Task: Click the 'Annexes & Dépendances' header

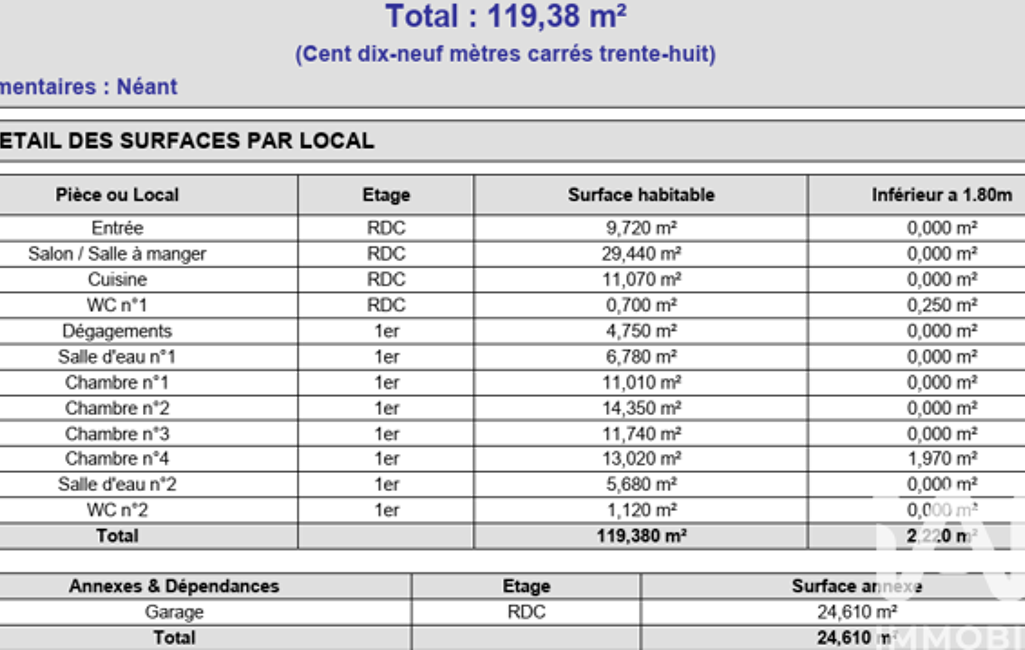Action: point(174,587)
